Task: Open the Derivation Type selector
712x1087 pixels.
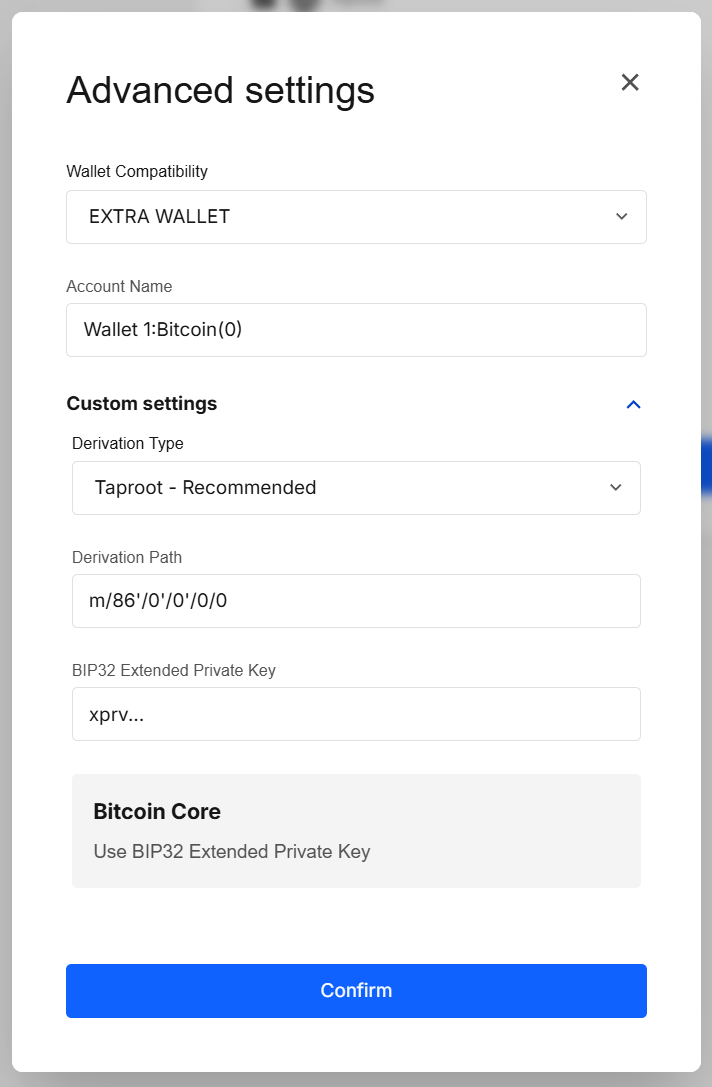Action: click(356, 488)
